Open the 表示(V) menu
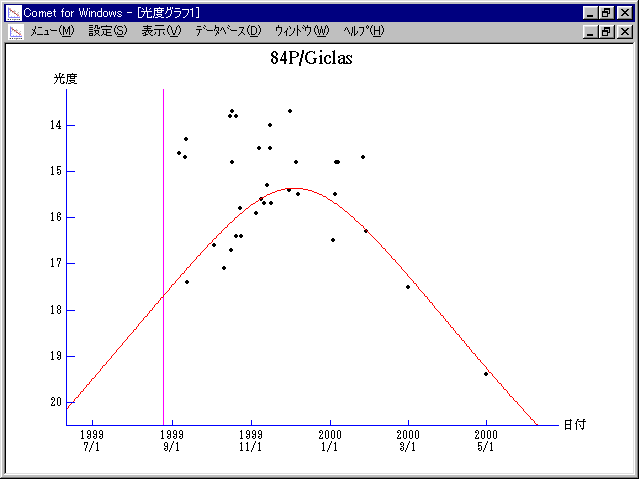The width and height of the screenshot is (639, 479). point(161,31)
